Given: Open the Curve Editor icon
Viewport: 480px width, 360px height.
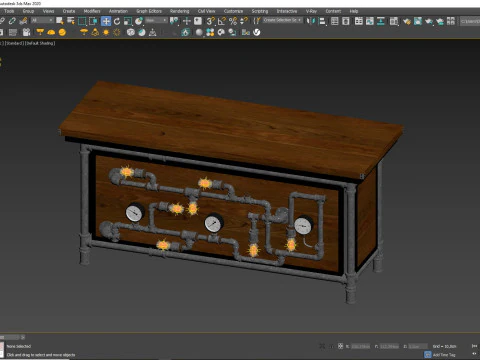Looking at the screenshot, I should point(370,21).
